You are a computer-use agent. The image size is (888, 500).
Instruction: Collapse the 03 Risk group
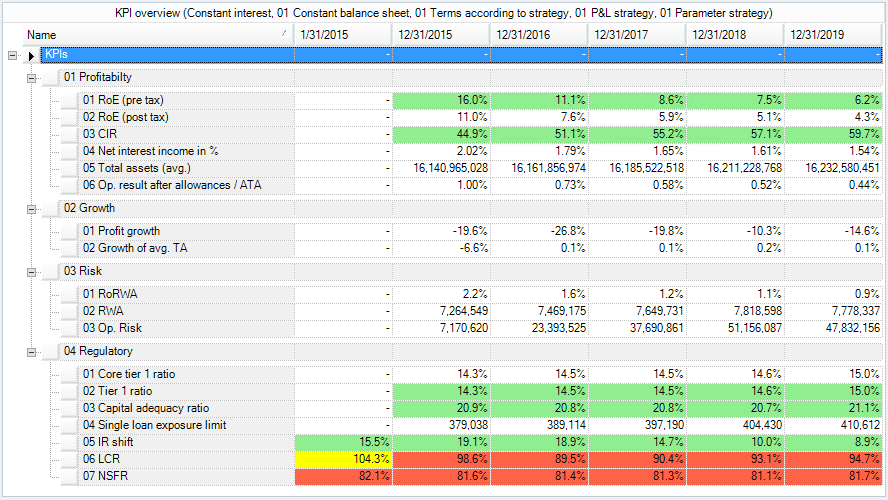[x=32, y=271]
